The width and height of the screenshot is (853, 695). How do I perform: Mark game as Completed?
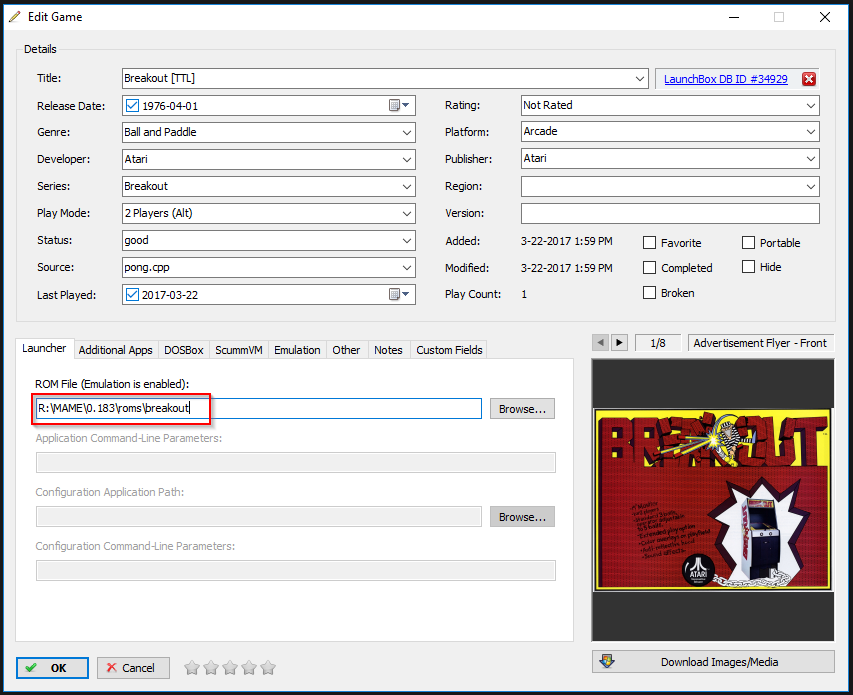(649, 268)
